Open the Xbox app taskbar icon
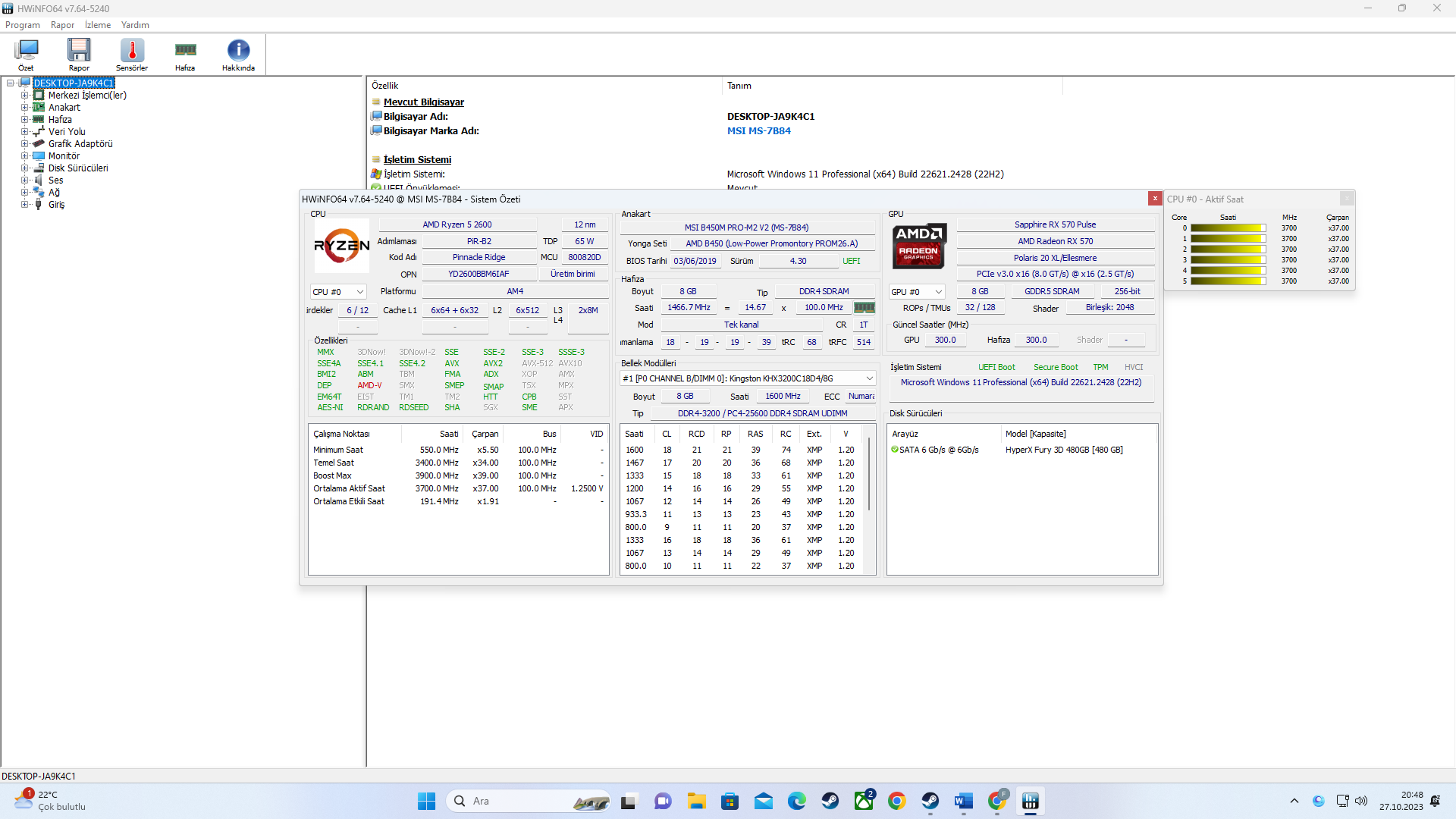This screenshot has width=1456, height=819. point(864,801)
